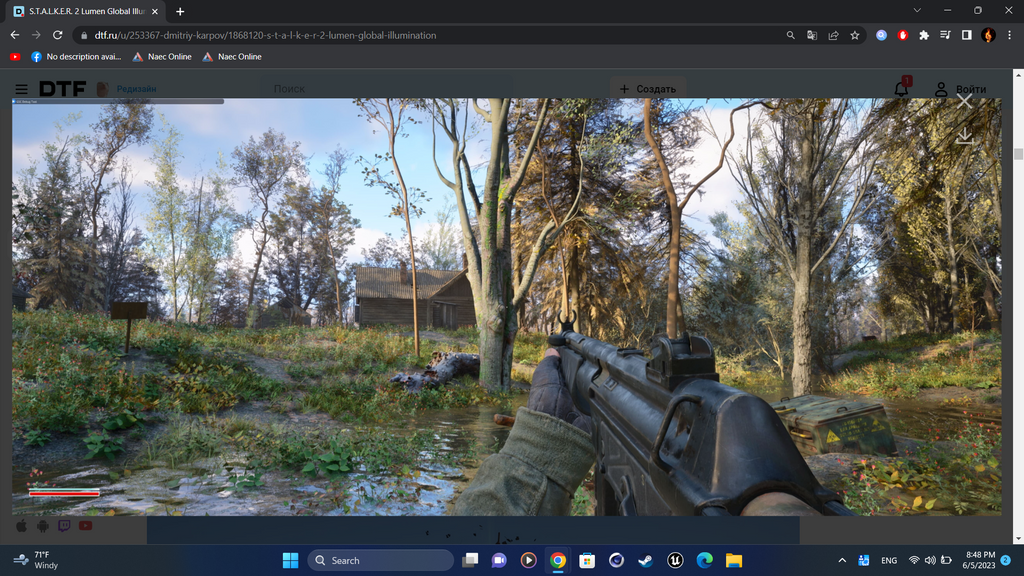The height and width of the screenshot is (576, 1024).
Task: Open the Facebook 'No description avai...' bookmark
Action: click(x=76, y=57)
